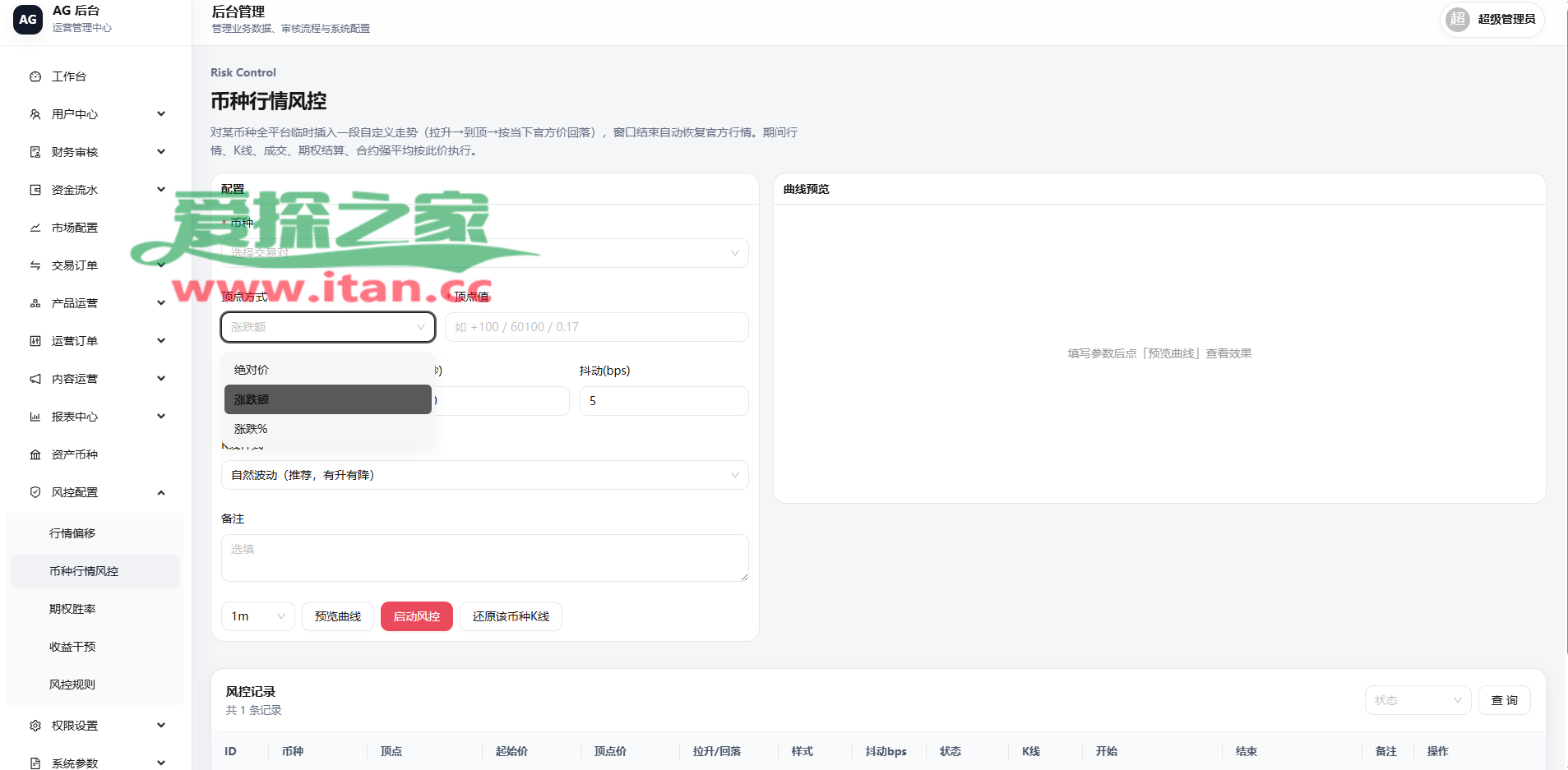Image resolution: width=1568 pixels, height=770 pixels.
Task: Click the 权限设置 gear icon
Action: 35,726
